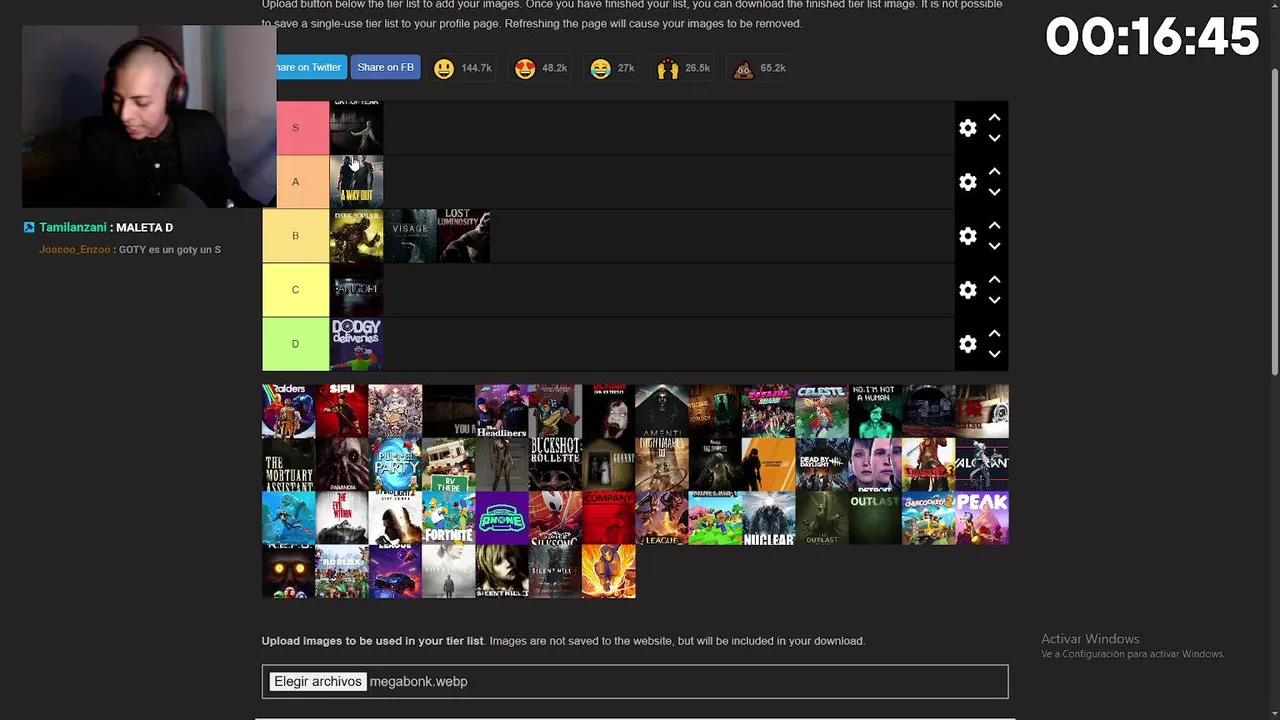Move S tier row up with arrow

pyautogui.click(x=994, y=118)
